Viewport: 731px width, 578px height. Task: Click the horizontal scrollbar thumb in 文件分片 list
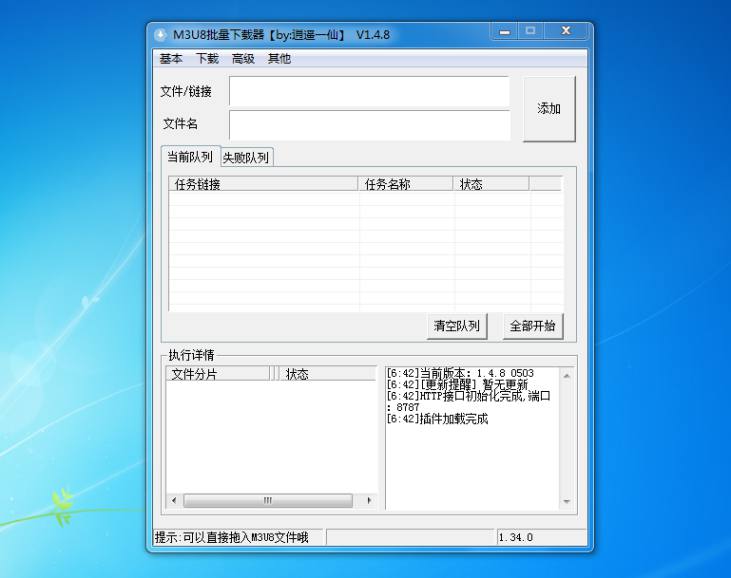(268, 500)
